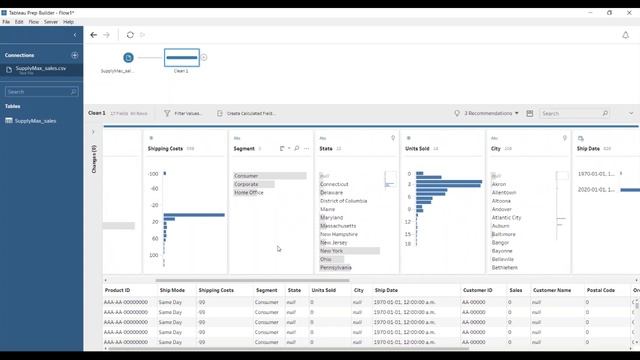The height and width of the screenshot is (360, 640).
Task: Click Ship Mode column header
Action: (172, 290)
